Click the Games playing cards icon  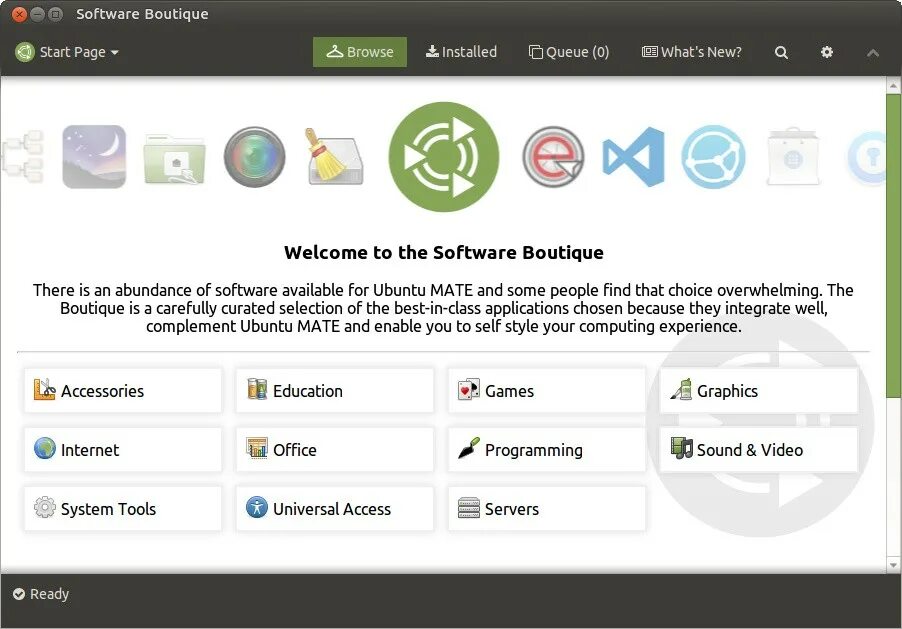click(x=468, y=390)
